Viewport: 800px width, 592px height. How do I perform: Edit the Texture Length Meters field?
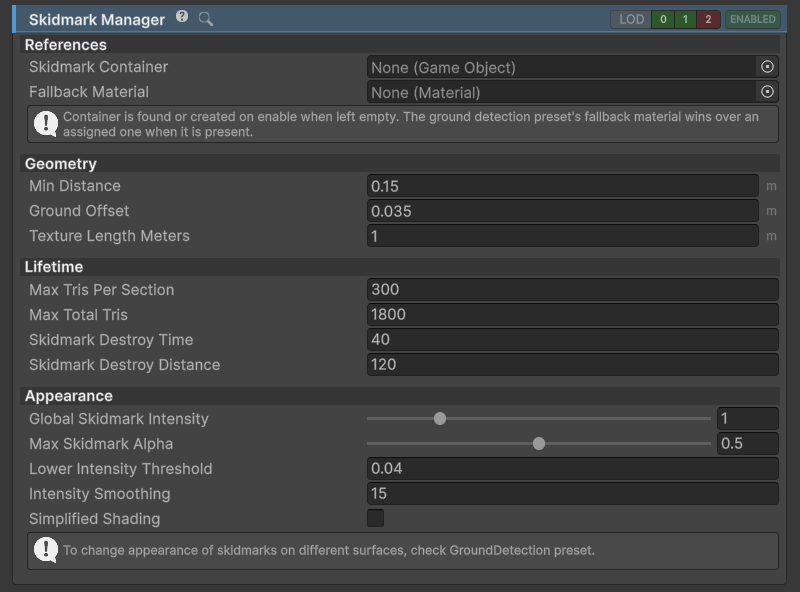[x=563, y=236]
